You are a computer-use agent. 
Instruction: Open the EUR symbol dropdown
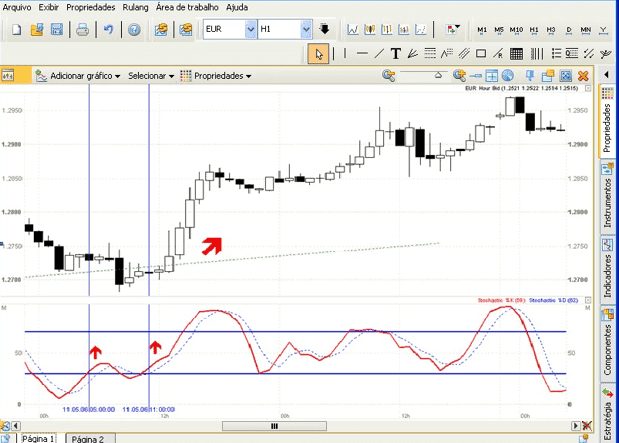pos(250,29)
